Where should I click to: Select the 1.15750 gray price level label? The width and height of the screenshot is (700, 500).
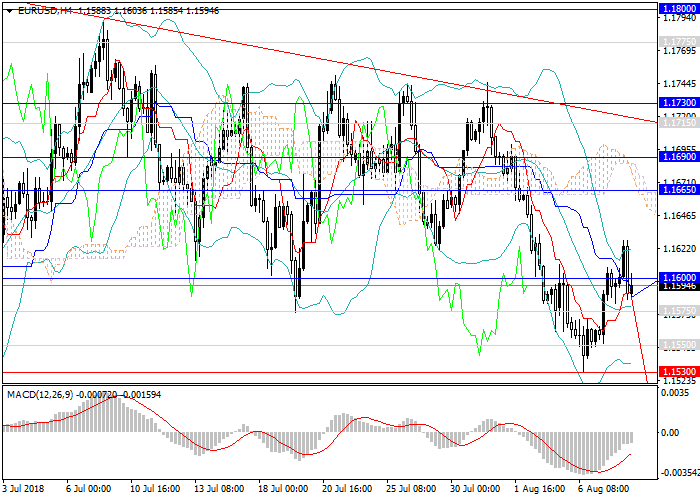(x=679, y=310)
